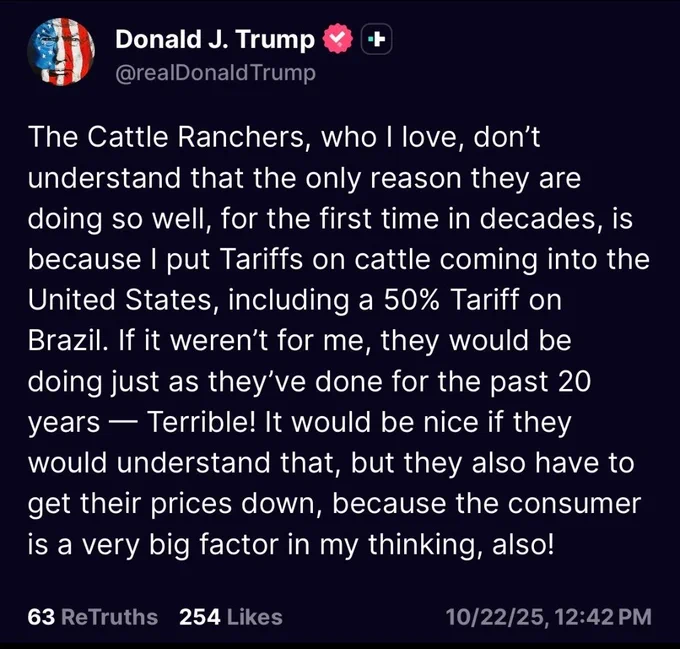This screenshot has height=649, width=680.
Task: Click the number 63 count
Action: coord(41,617)
